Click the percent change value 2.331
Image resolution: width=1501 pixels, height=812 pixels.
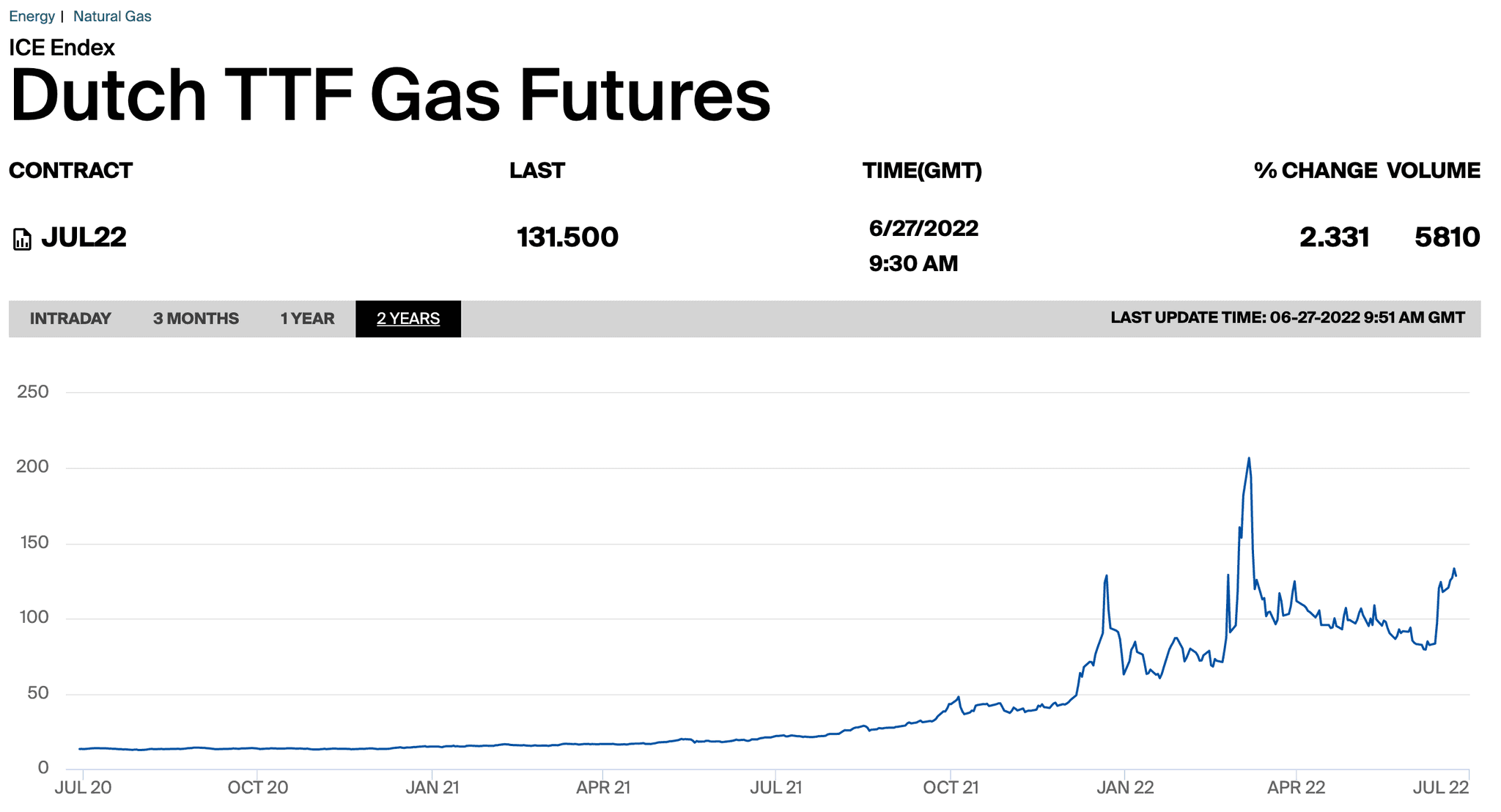(x=1334, y=237)
